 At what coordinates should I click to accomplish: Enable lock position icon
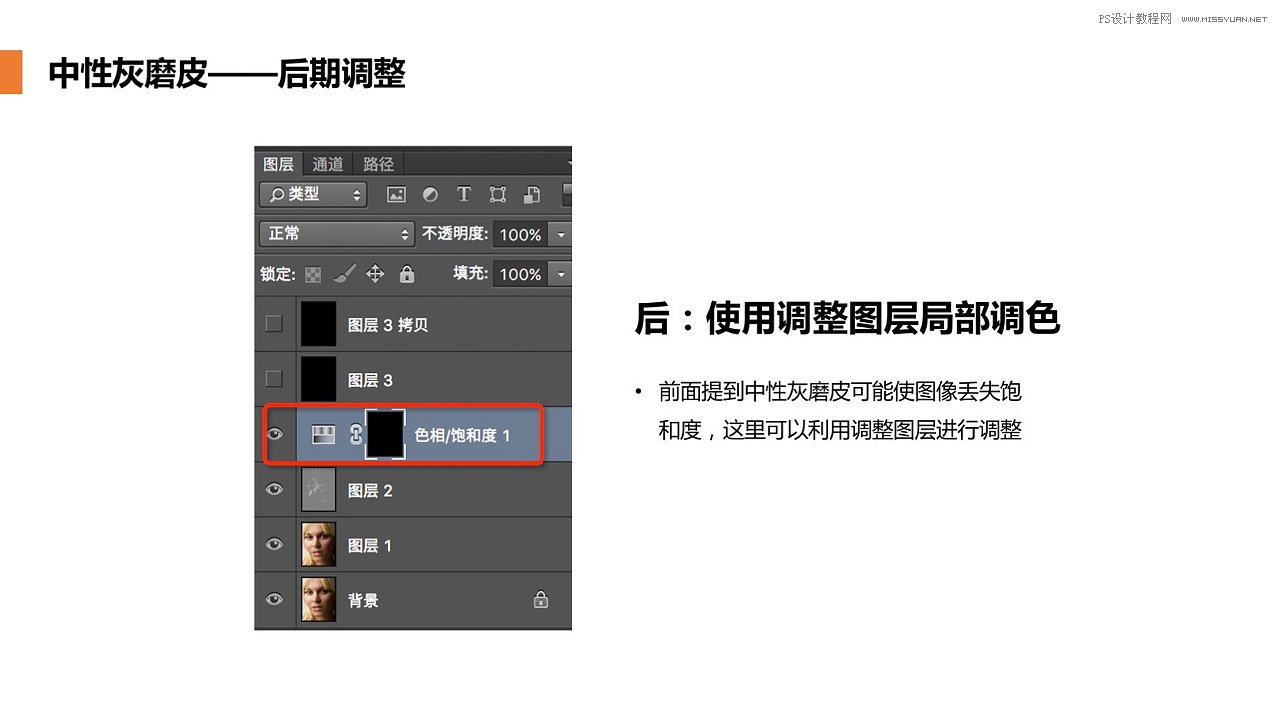377,274
